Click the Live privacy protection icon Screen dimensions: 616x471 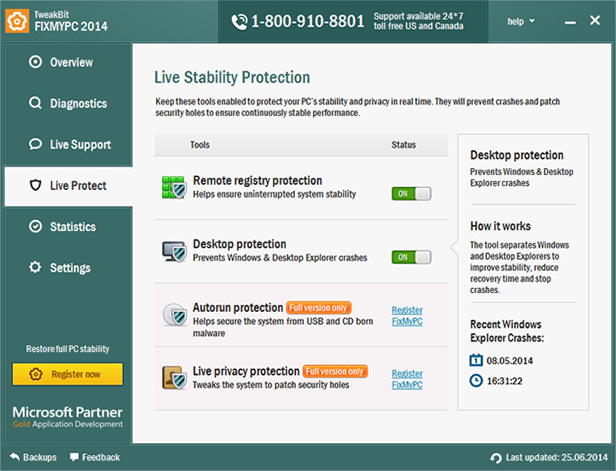174,378
